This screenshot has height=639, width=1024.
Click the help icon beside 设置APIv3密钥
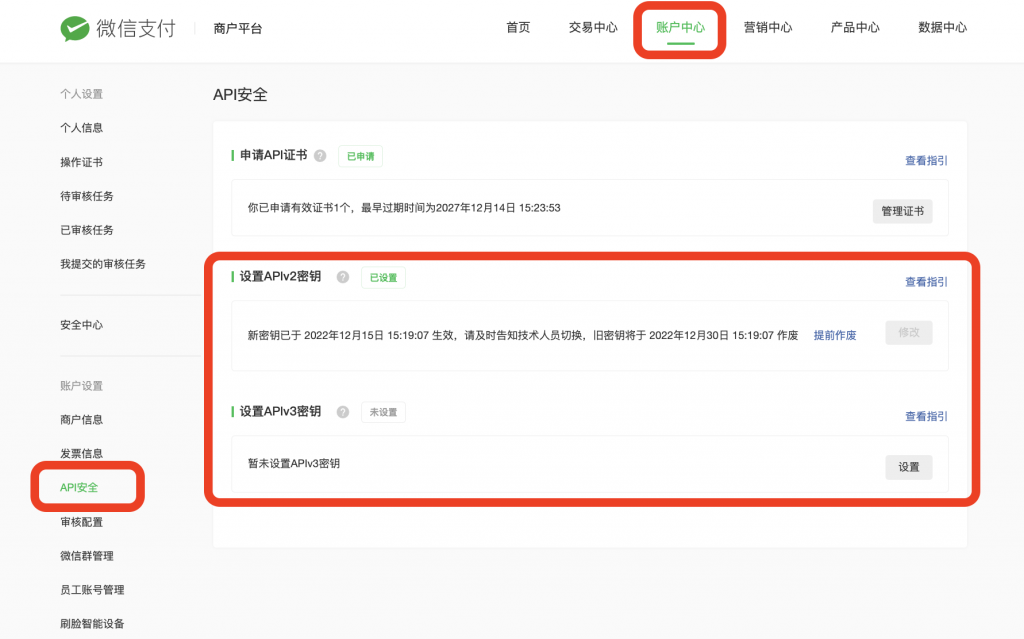point(342,411)
